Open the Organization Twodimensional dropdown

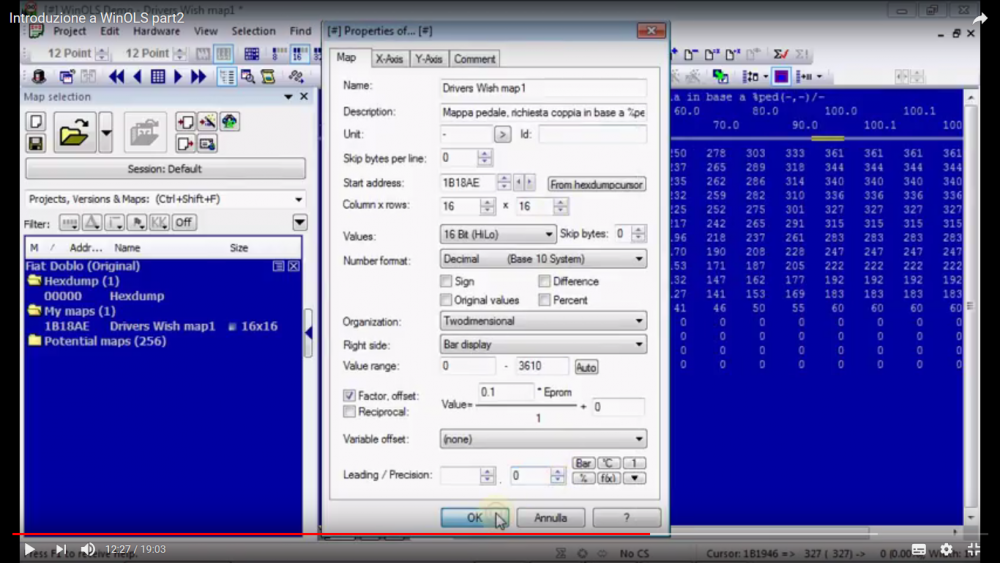pyautogui.click(x=543, y=321)
